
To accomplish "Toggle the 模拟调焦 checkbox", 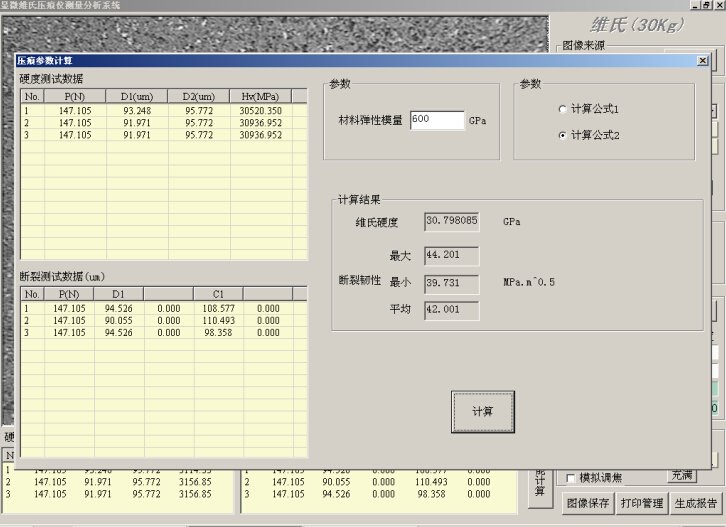I will pyautogui.click(x=572, y=478).
